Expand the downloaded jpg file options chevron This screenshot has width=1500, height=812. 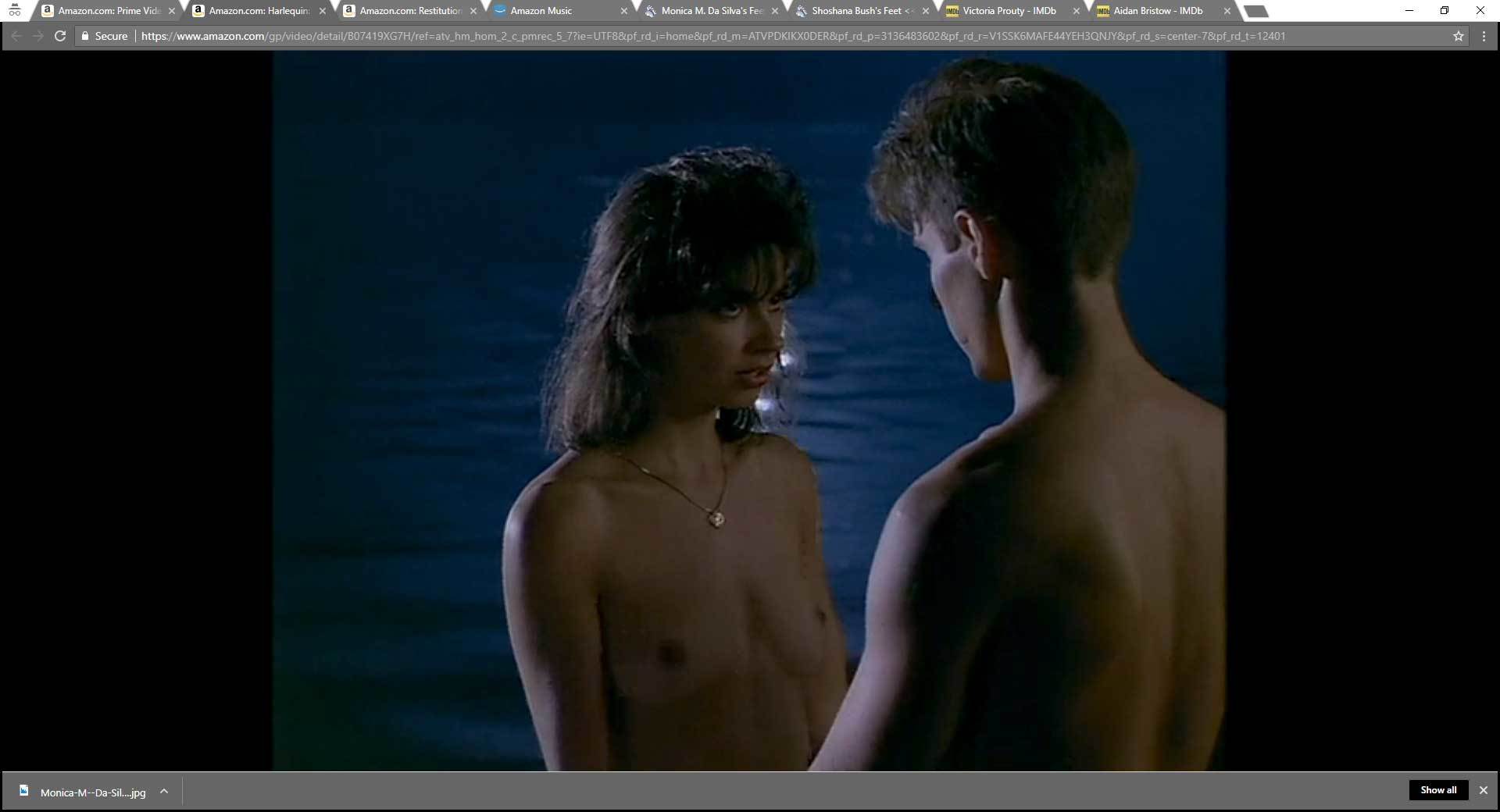164,791
